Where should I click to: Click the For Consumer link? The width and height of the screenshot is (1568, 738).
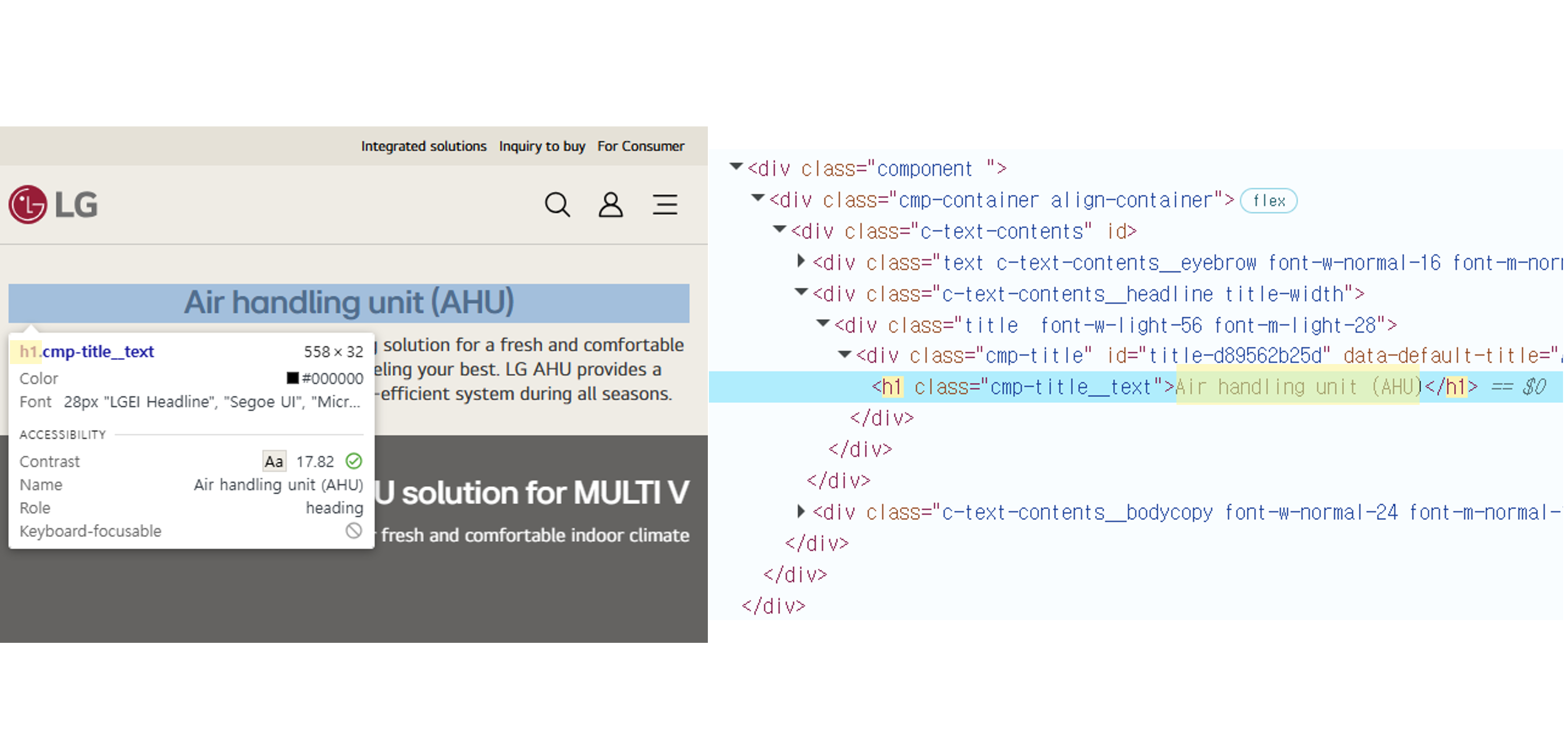(x=640, y=146)
